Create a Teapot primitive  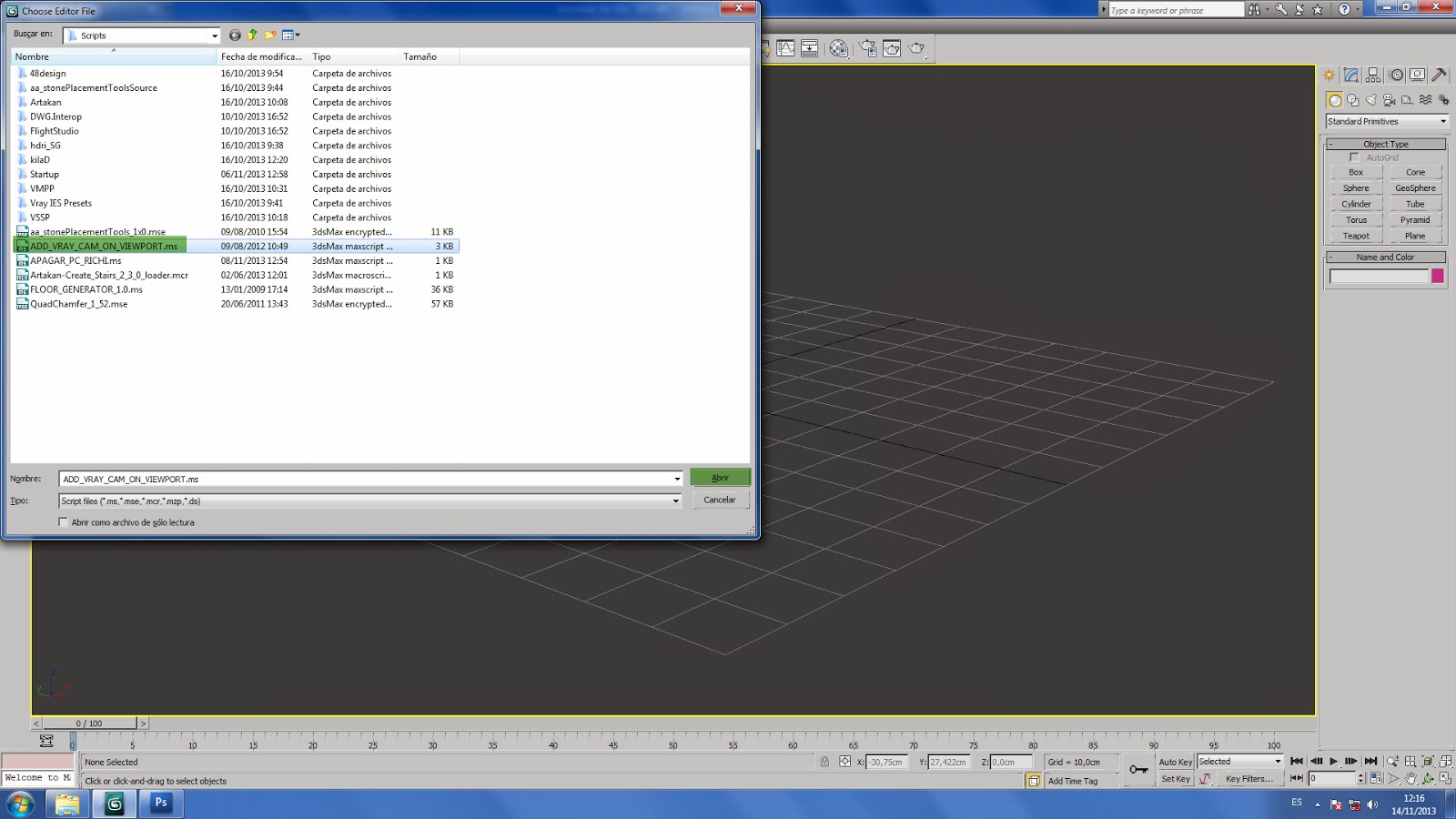pyautogui.click(x=1356, y=236)
